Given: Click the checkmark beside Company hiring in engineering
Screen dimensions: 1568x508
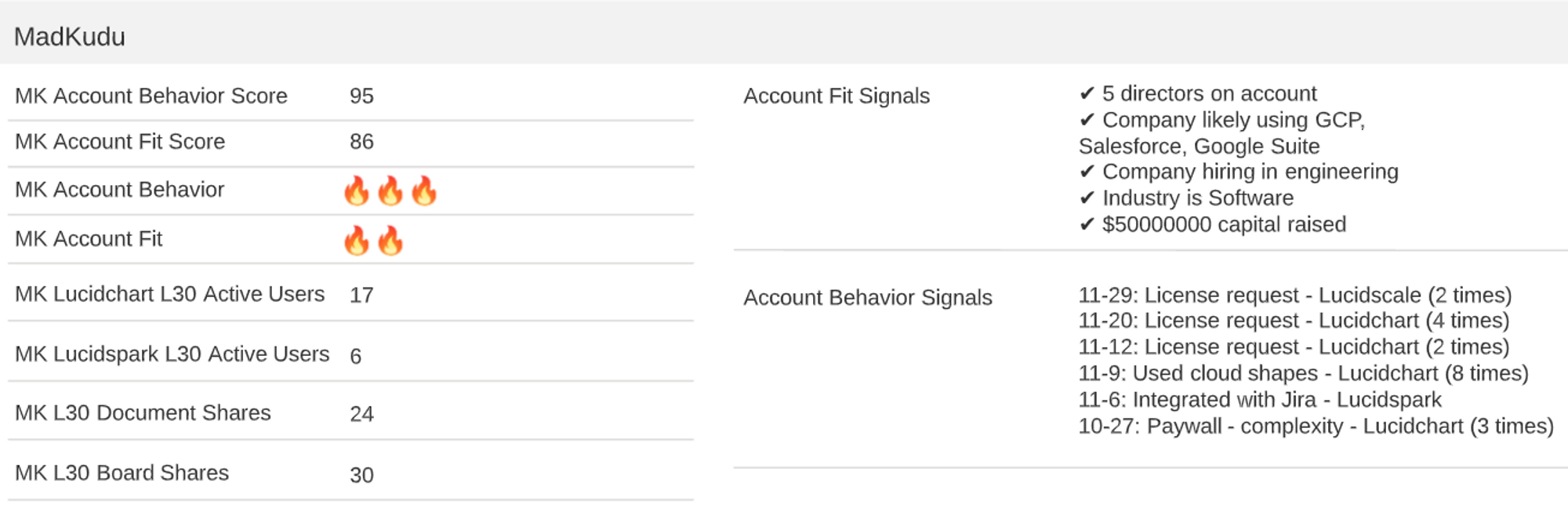Looking at the screenshot, I should (1087, 172).
